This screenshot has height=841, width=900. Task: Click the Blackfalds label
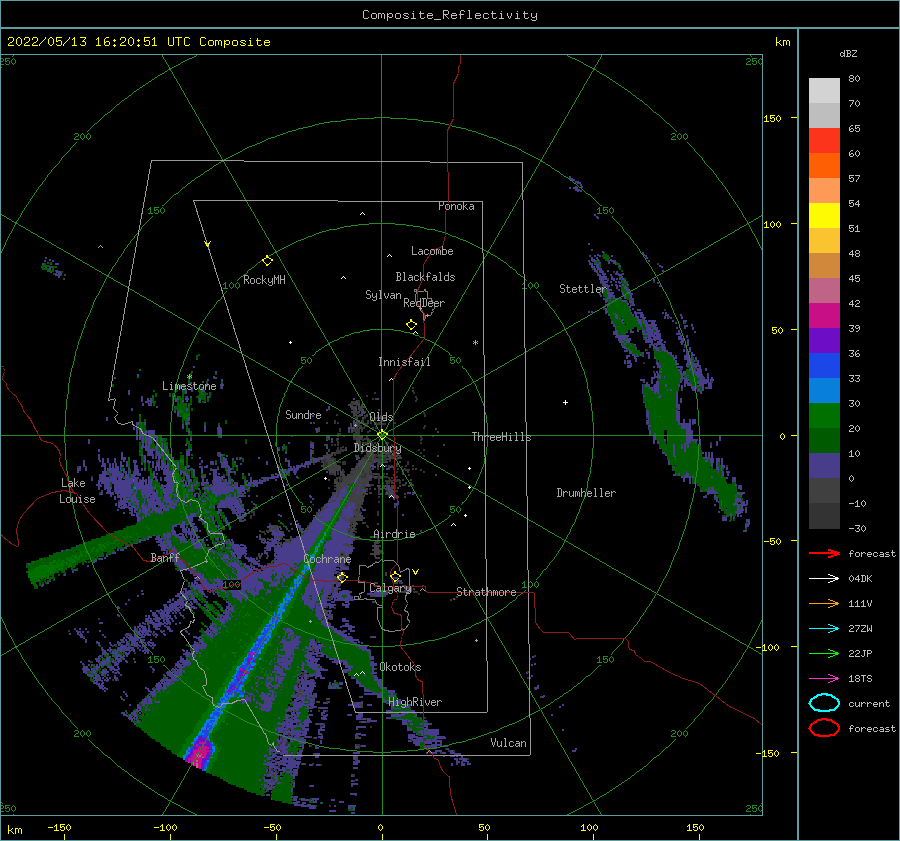425,277
